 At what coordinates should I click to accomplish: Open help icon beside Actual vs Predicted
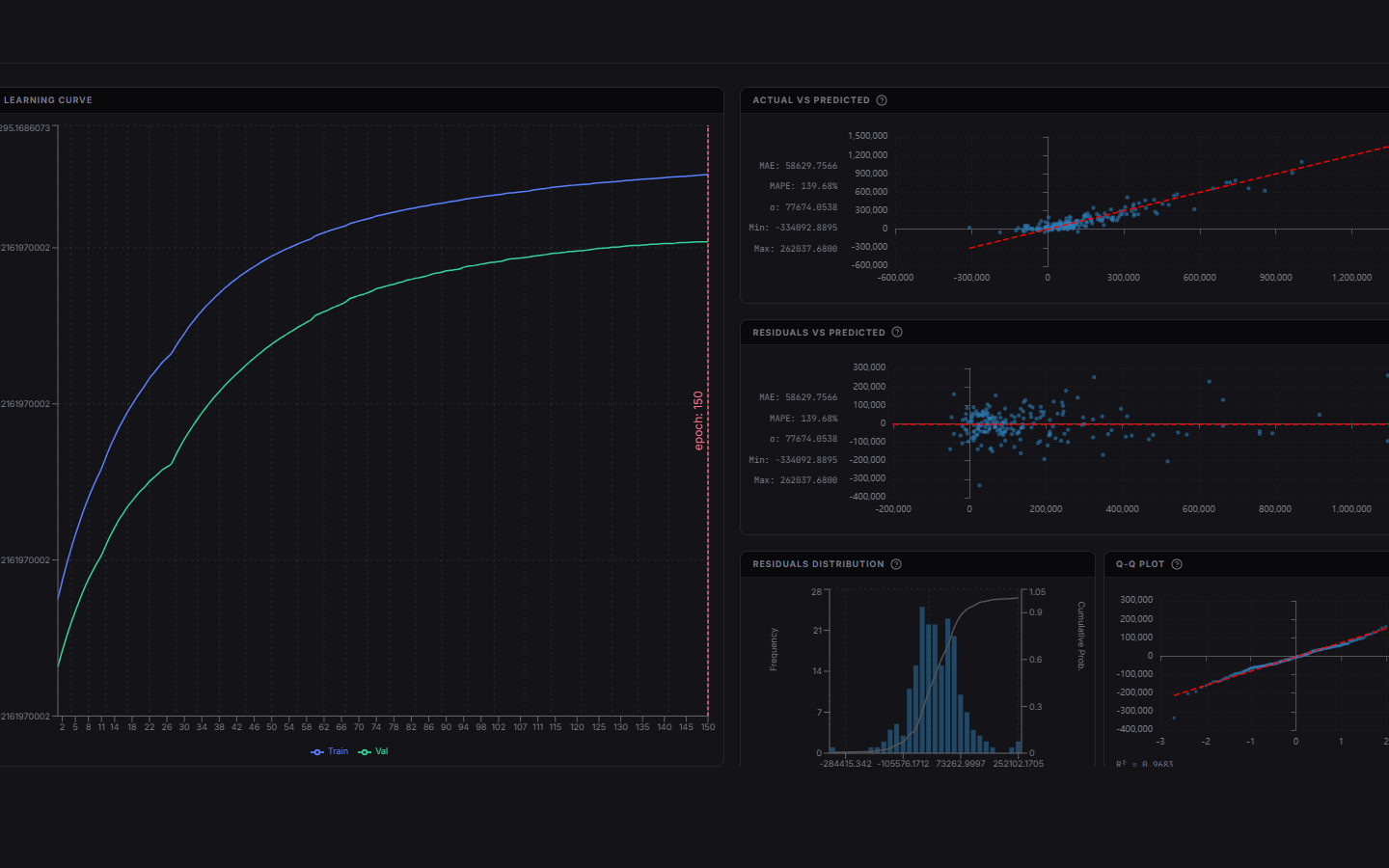882,100
